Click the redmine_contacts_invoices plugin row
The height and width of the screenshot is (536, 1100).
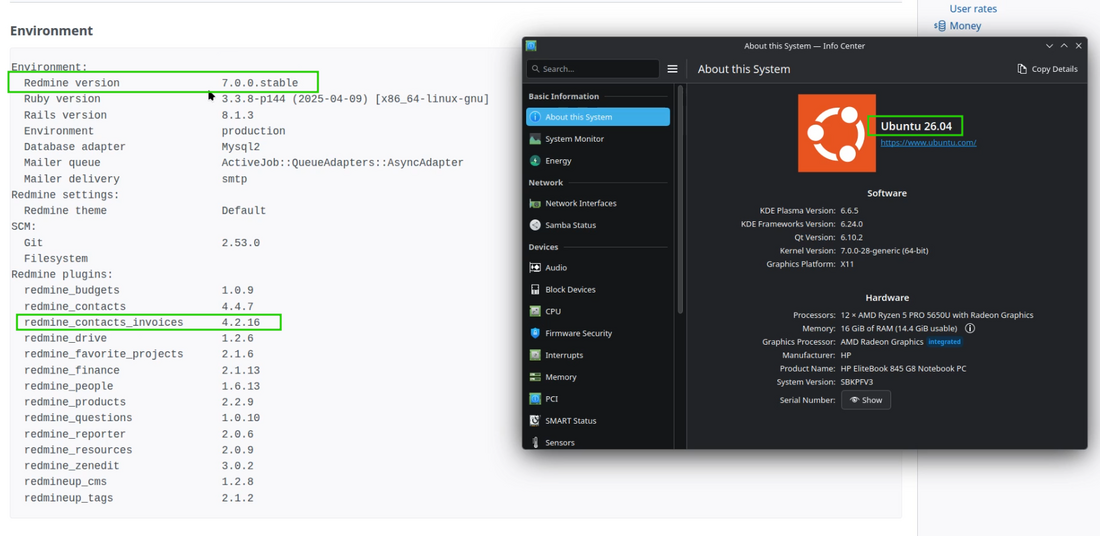click(148, 322)
